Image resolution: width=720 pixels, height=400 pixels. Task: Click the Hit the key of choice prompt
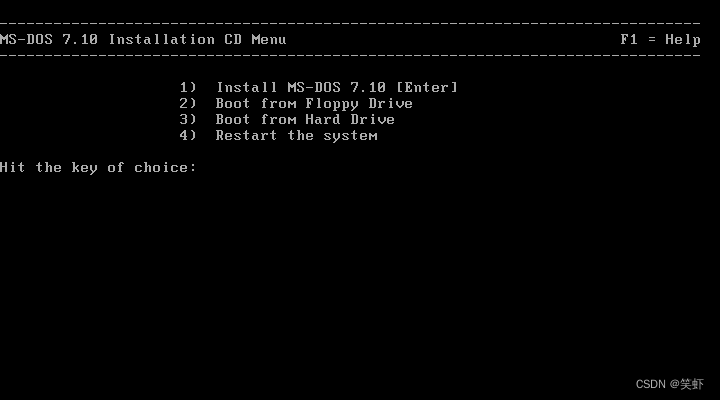coord(98,168)
